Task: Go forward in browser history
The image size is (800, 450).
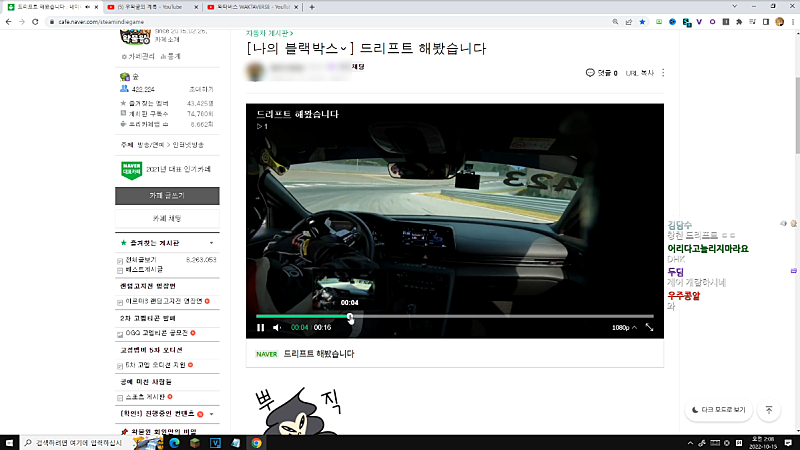Action: (x=21, y=22)
